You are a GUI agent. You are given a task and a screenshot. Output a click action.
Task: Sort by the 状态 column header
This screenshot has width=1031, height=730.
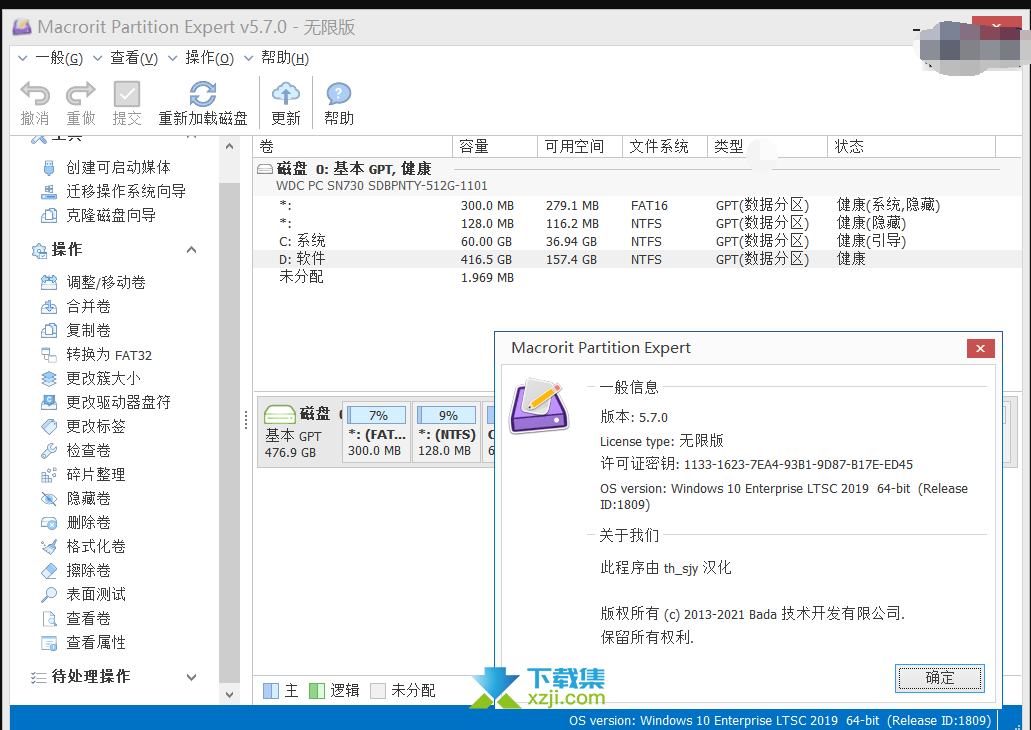[x=911, y=147]
